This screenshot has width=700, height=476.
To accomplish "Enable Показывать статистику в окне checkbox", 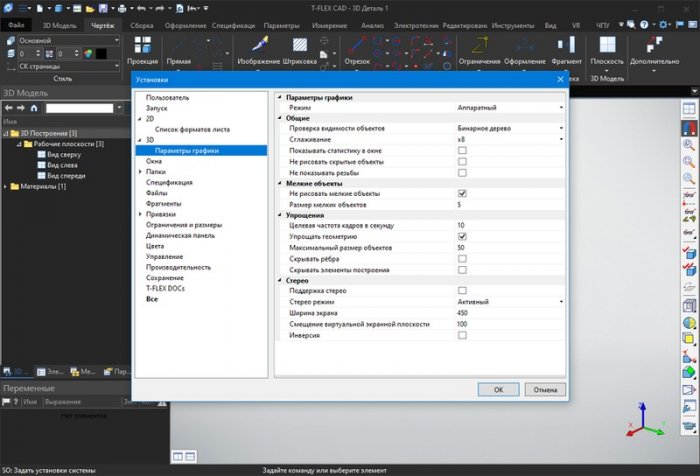I will (x=462, y=149).
